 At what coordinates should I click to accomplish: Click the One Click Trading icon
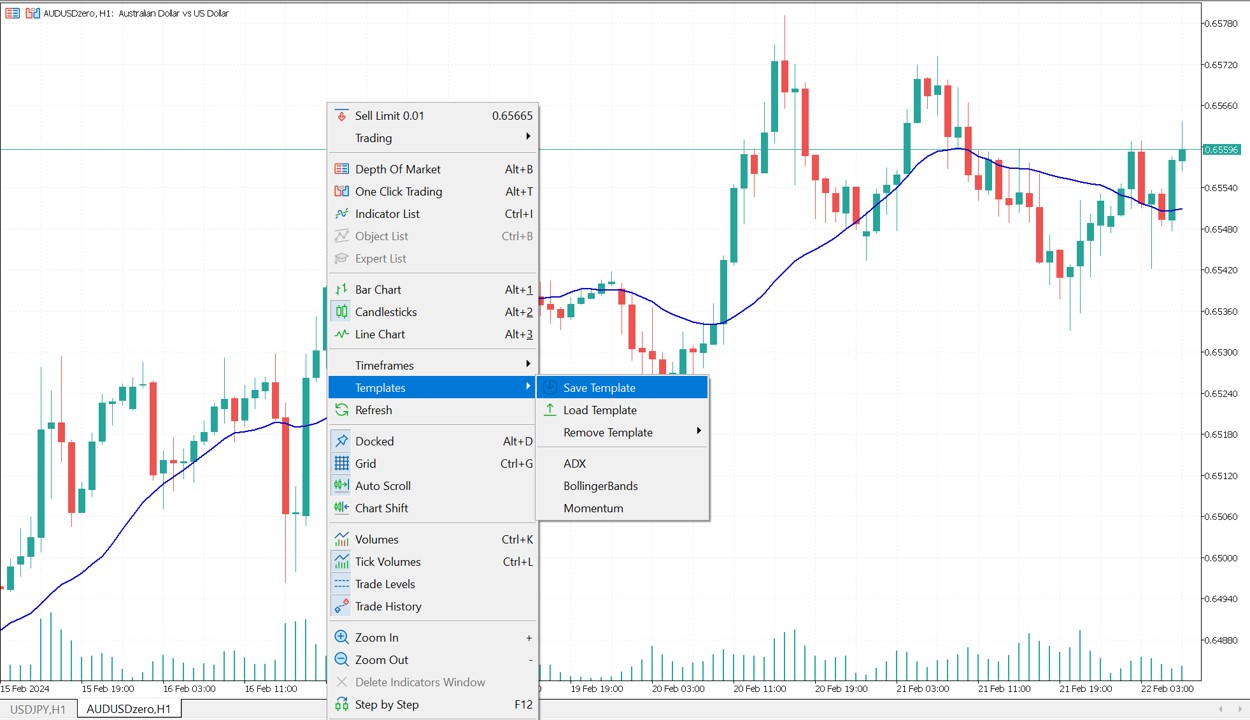point(342,192)
